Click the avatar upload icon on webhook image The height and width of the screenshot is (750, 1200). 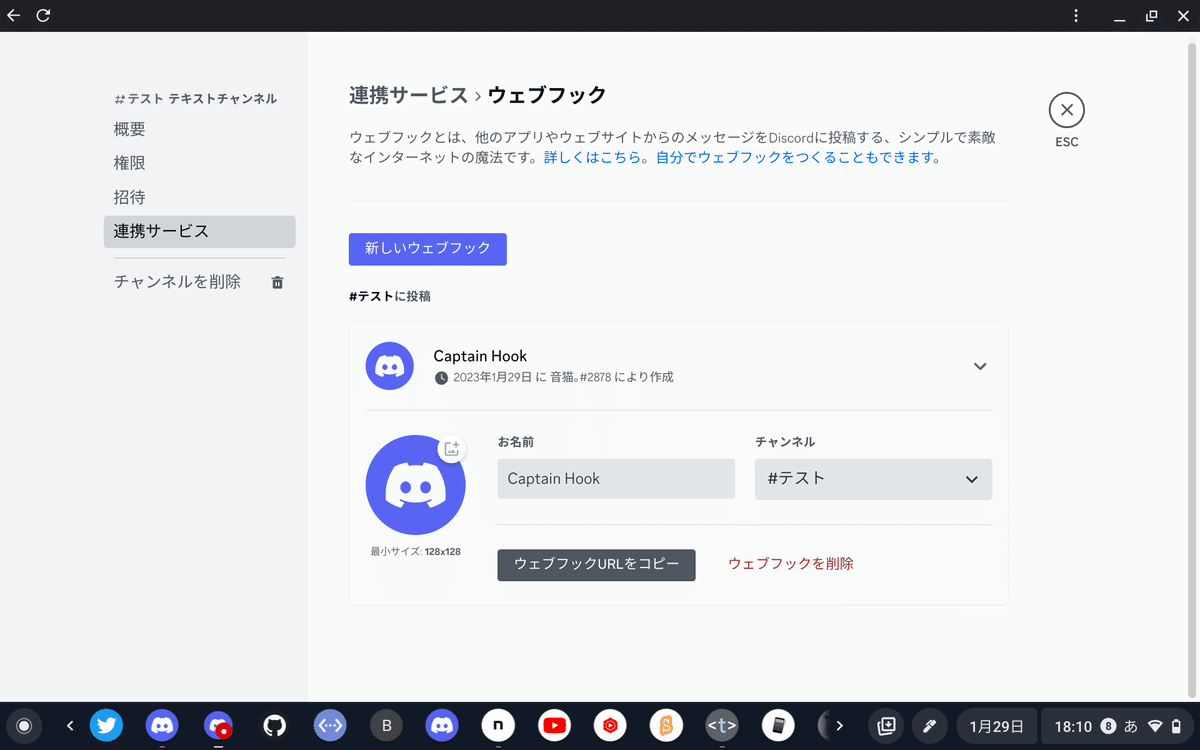[x=452, y=449]
